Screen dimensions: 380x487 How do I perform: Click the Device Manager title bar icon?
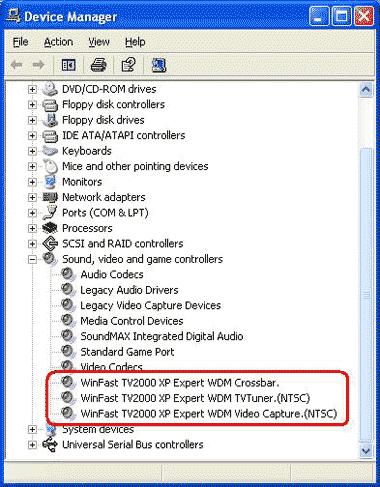point(13,16)
